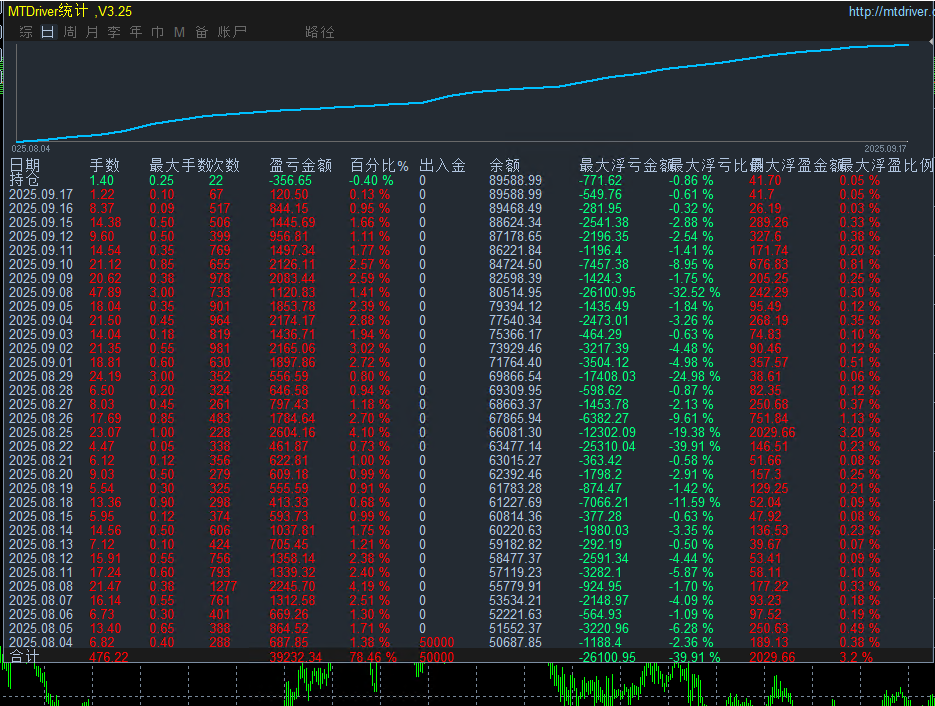The width and height of the screenshot is (935, 706).
Task: Click the equity growth curve chart
Action: pyautogui.click(x=462, y=92)
